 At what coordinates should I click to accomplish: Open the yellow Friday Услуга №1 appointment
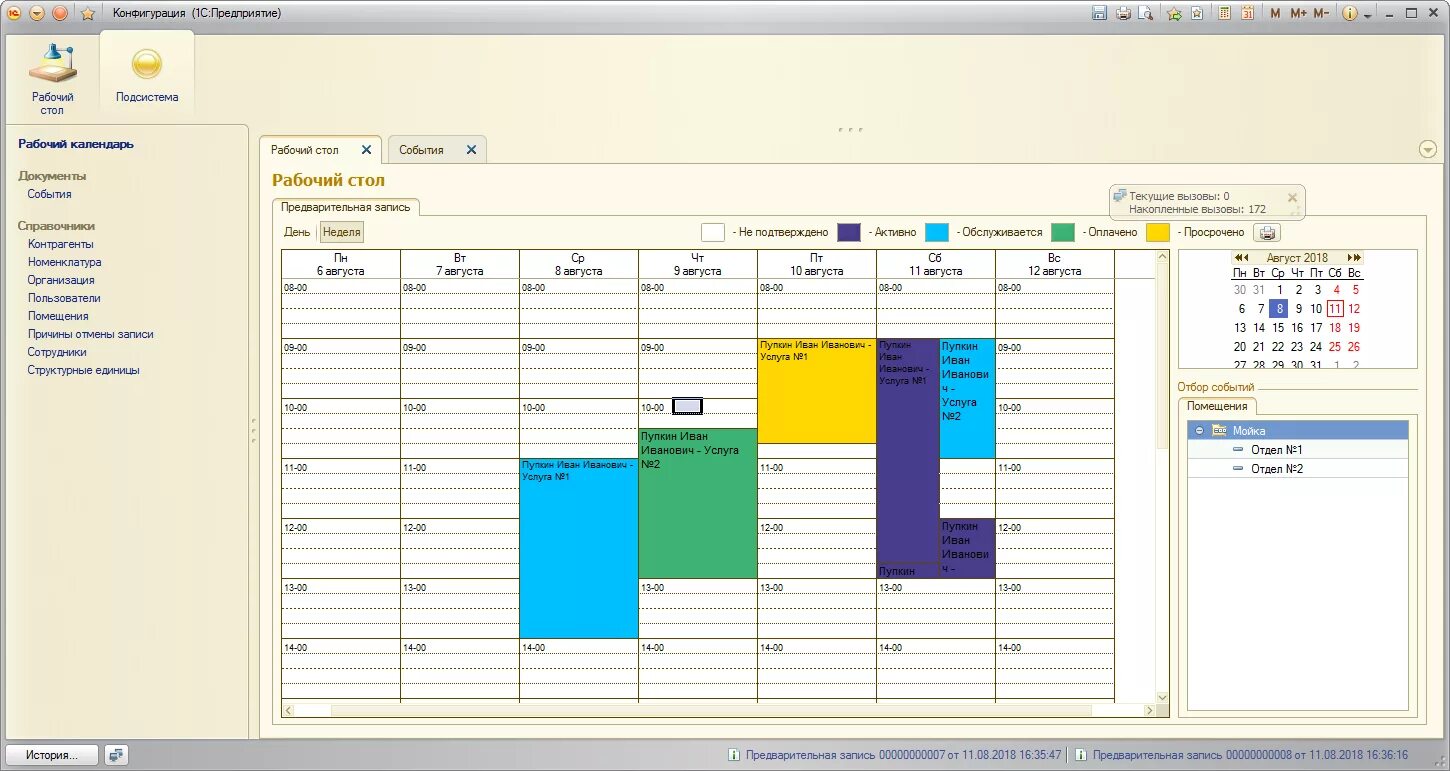(x=816, y=391)
